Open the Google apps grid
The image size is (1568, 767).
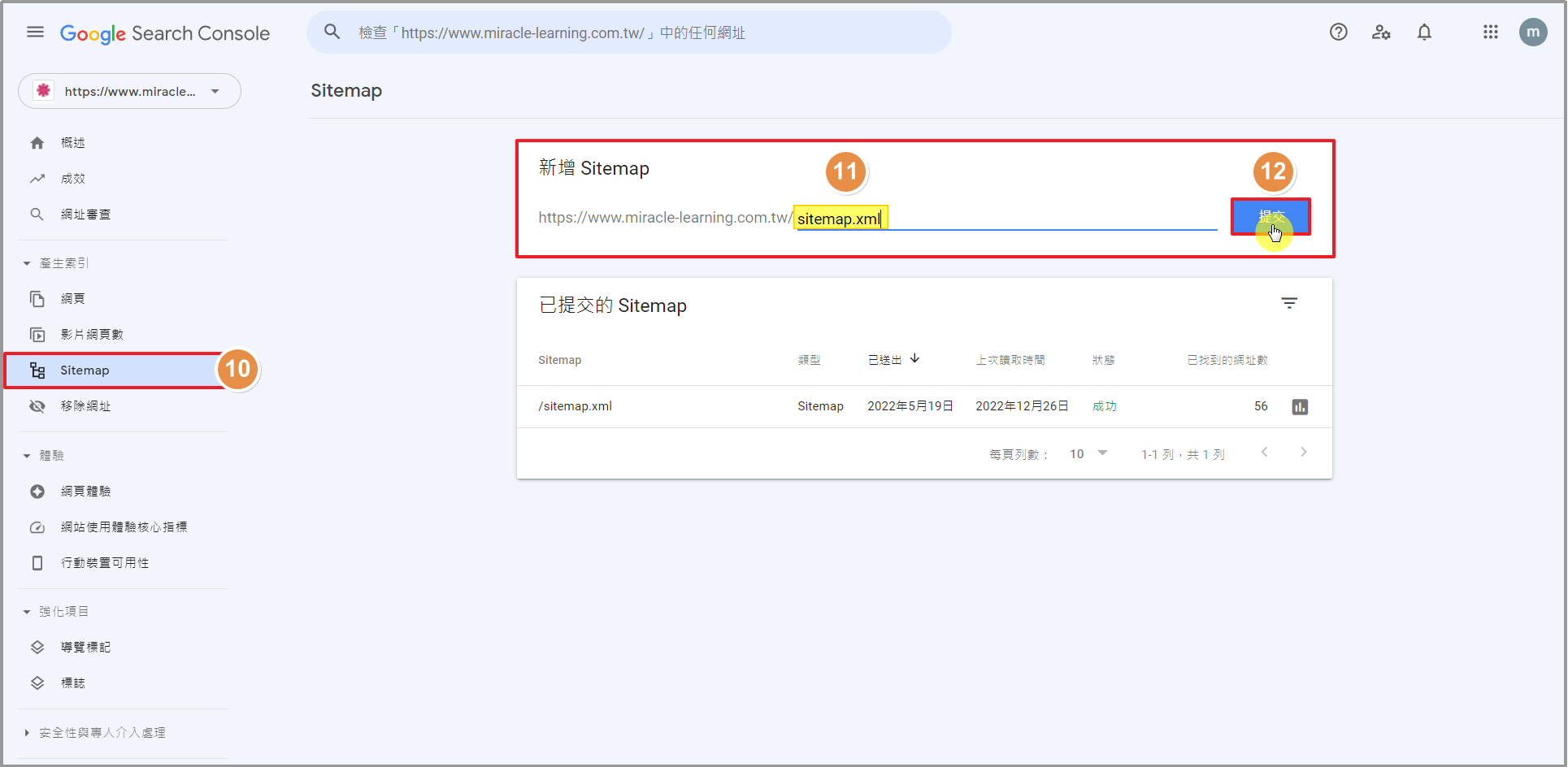tap(1490, 32)
